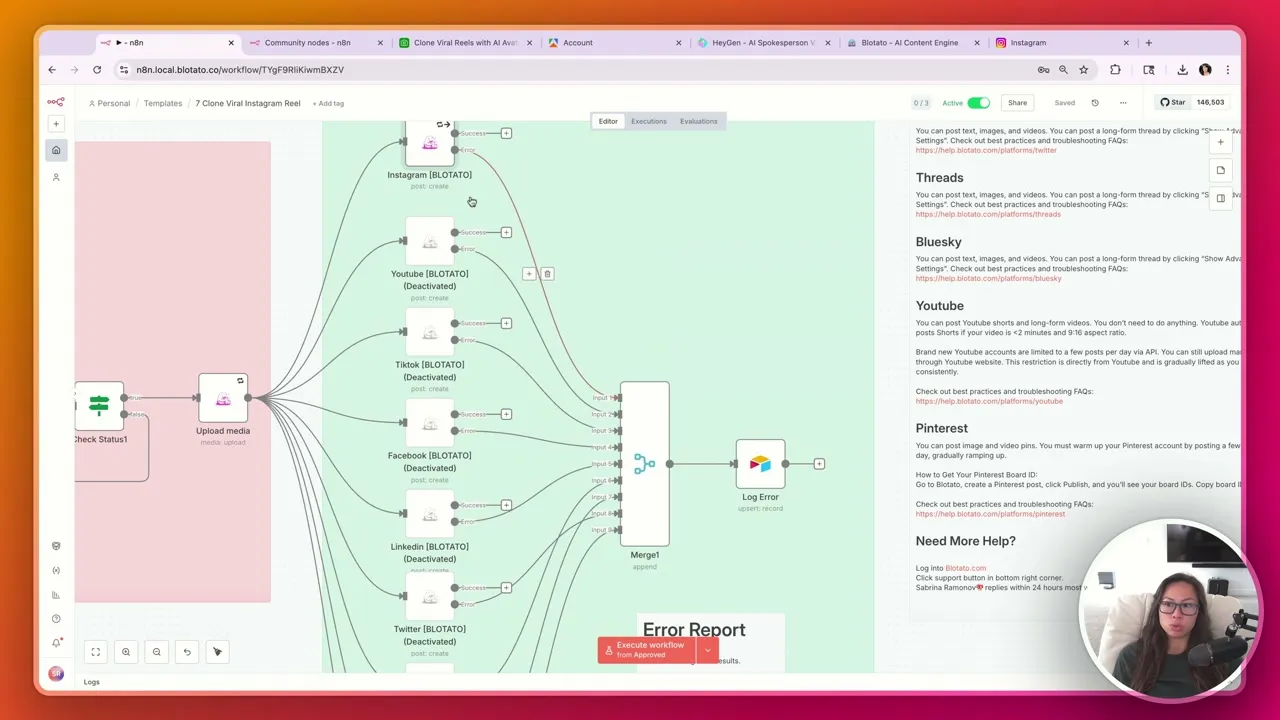Open the notifications bell icon
The width and height of the screenshot is (1280, 720).
56,643
